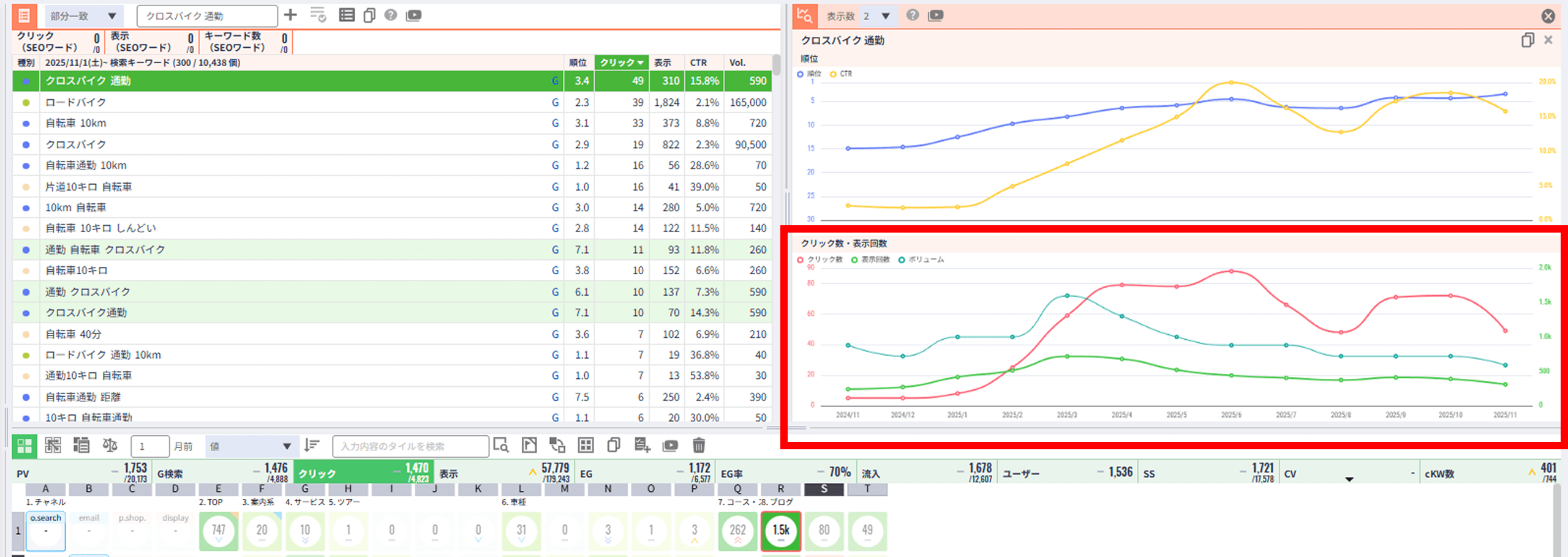The width and height of the screenshot is (1568, 557).
Task: Click the balance scale compare icon
Action: (110, 446)
